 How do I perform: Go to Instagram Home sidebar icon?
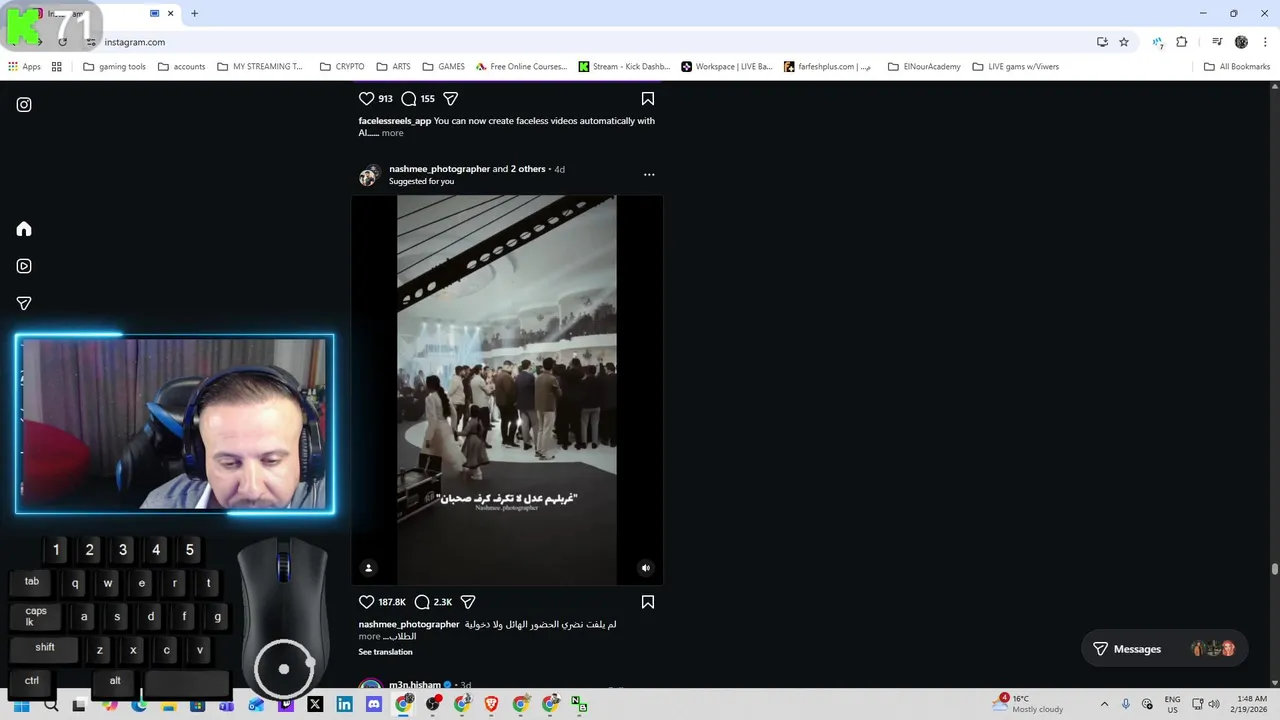[x=24, y=229]
